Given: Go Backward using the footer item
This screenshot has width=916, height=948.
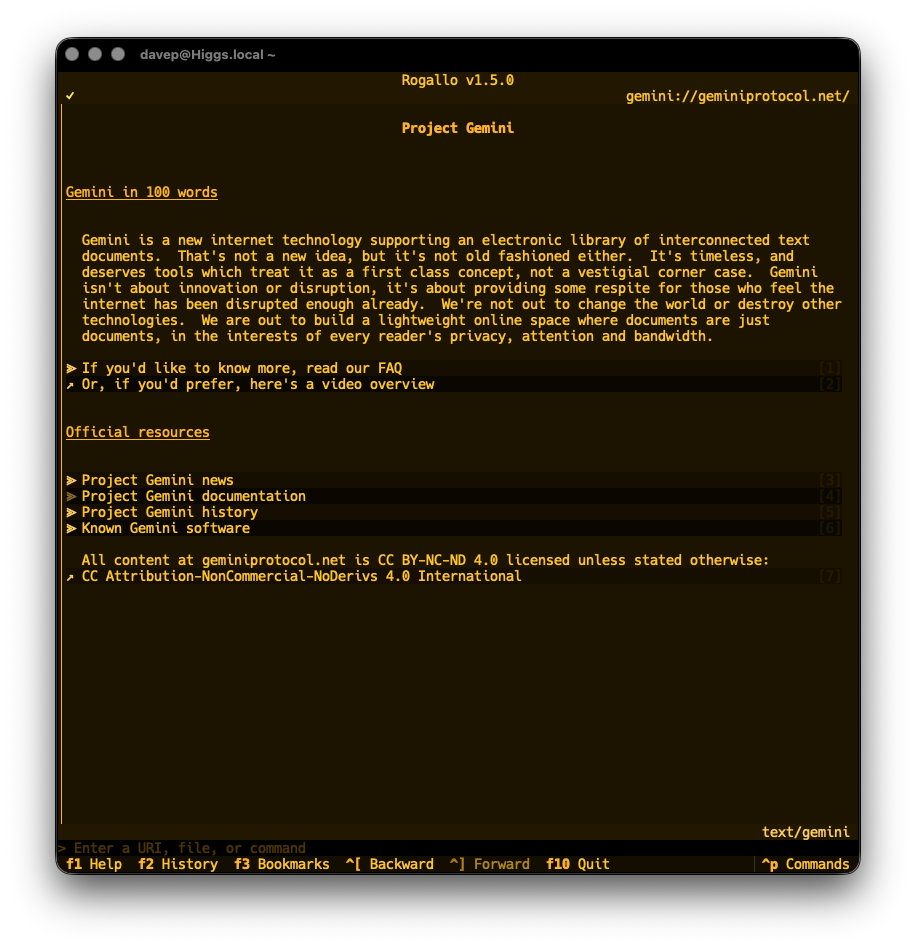Looking at the screenshot, I should coord(389,864).
